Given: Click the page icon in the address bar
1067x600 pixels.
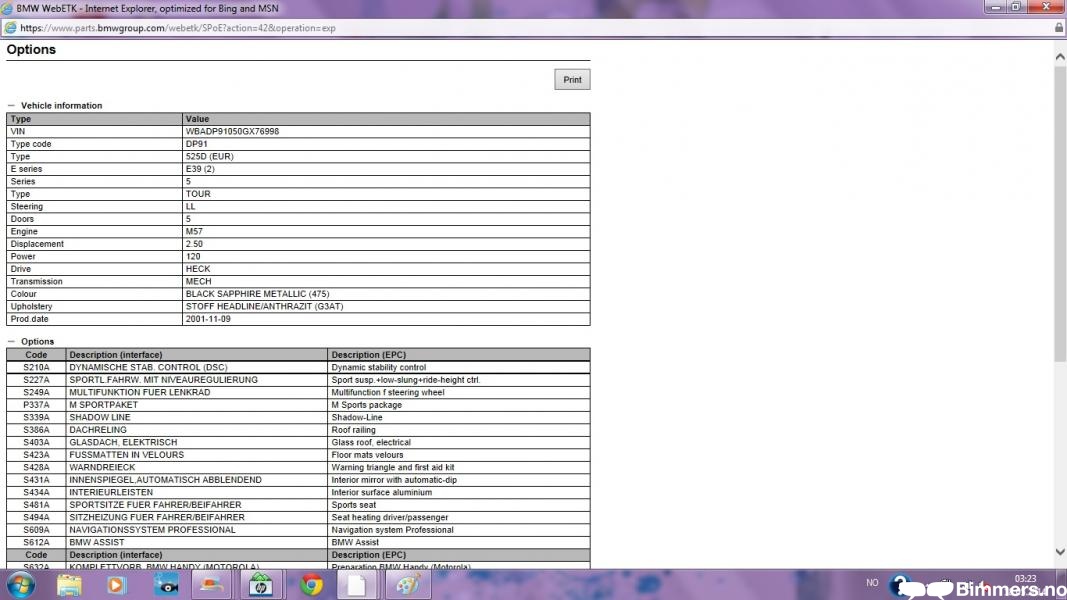Looking at the screenshot, I should tap(10, 28).
